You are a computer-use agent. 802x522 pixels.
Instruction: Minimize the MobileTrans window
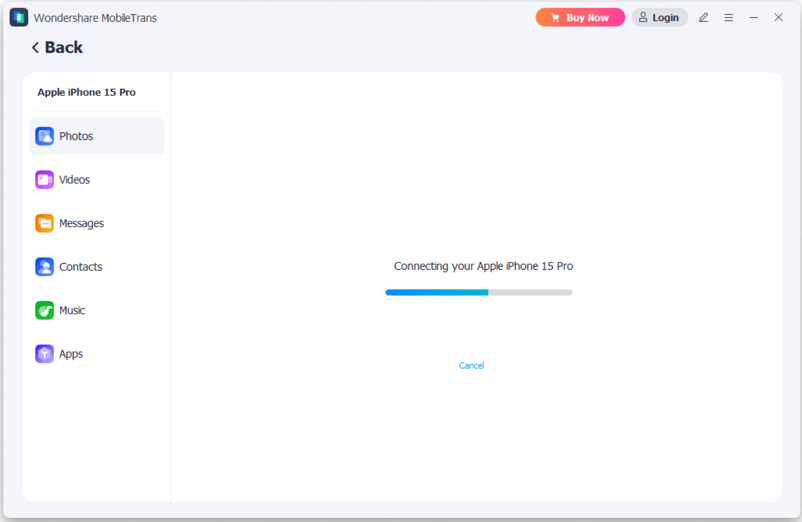coord(754,18)
